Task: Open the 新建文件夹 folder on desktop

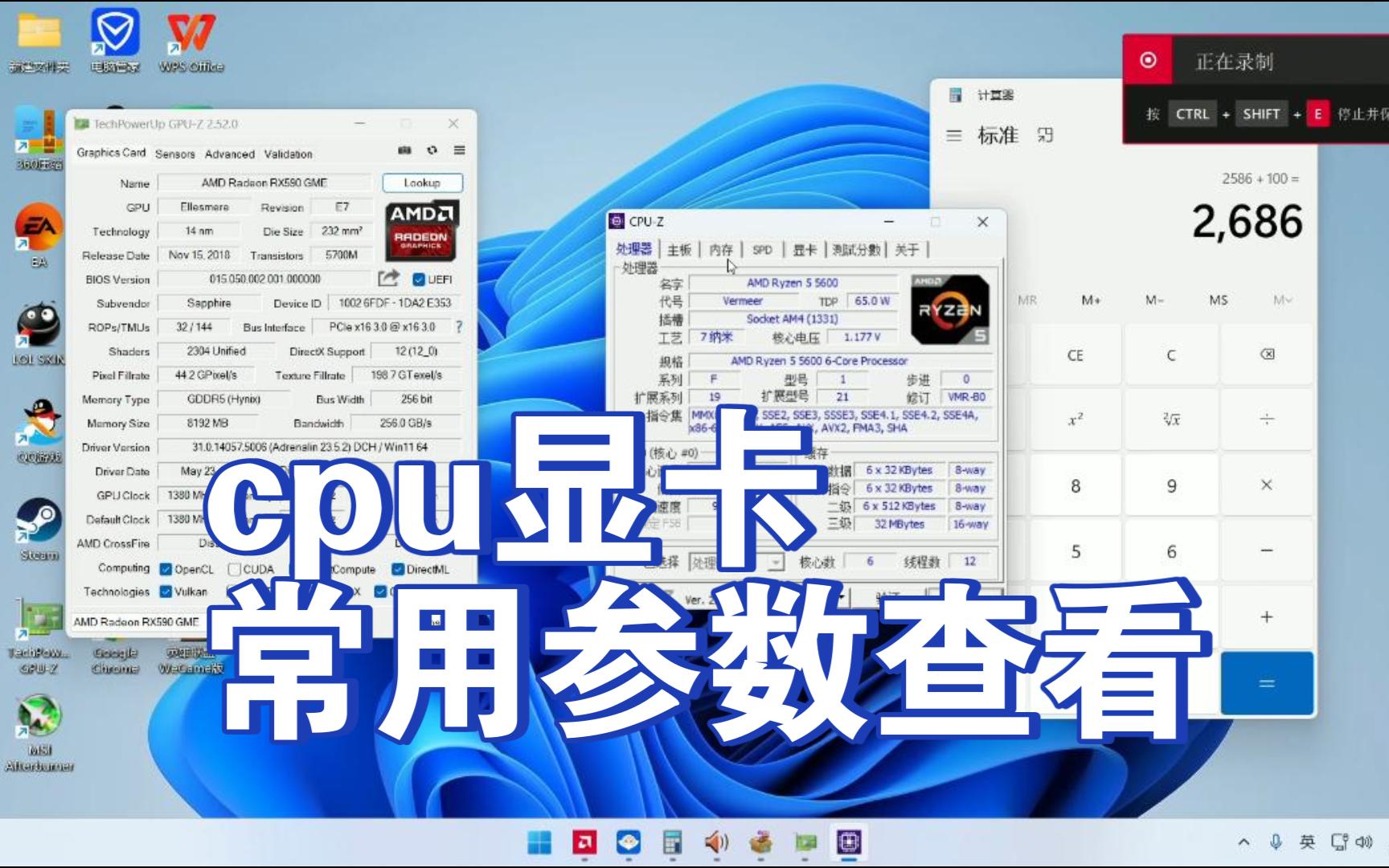Action: point(39,41)
